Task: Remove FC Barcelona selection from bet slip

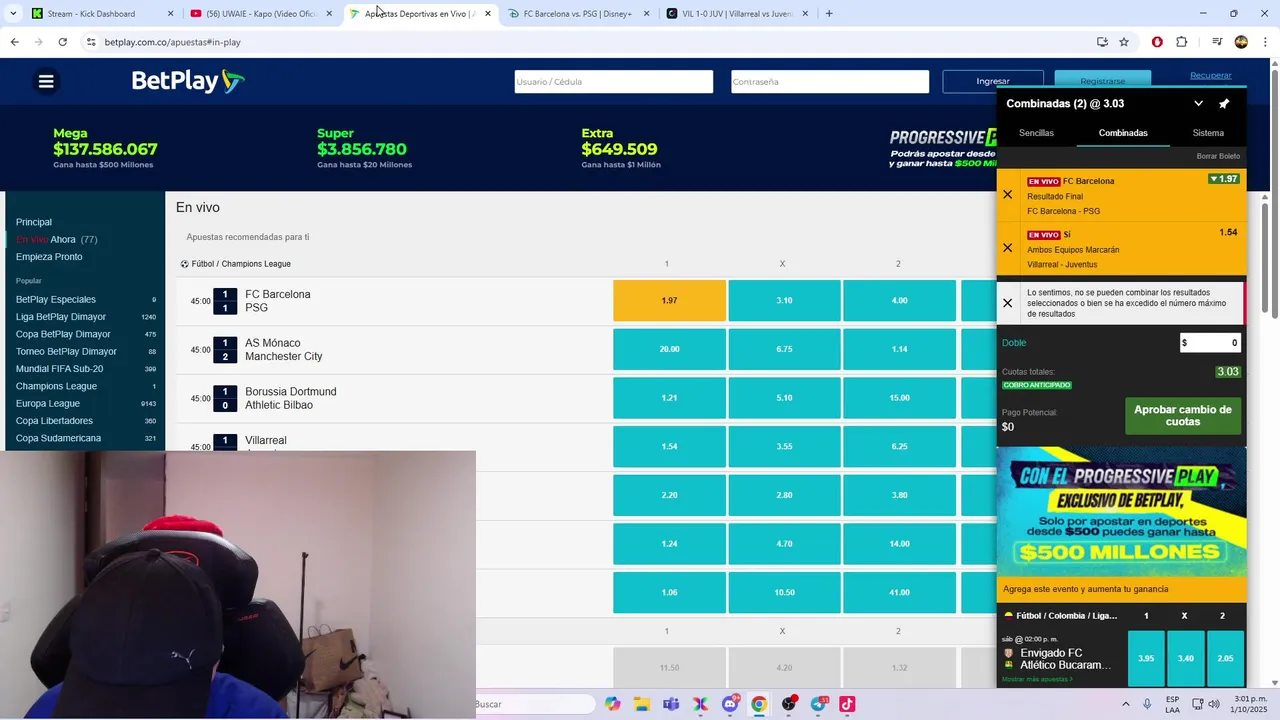Action: (1007, 195)
